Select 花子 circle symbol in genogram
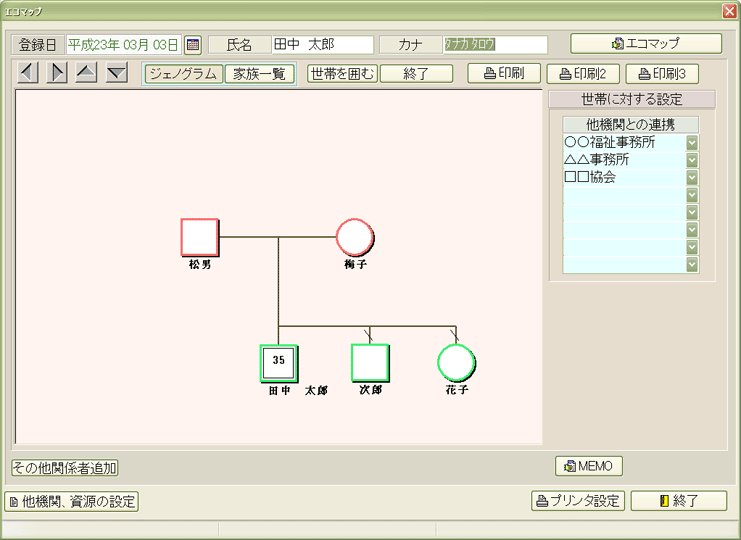Viewport: 741px width, 540px height. click(456, 362)
